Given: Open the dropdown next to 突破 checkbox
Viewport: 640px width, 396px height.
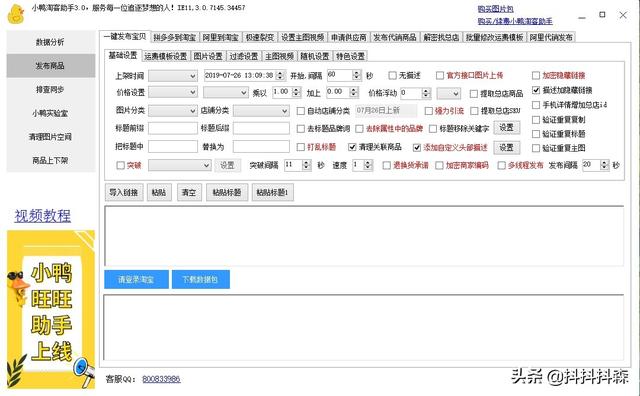Looking at the screenshot, I should [x=180, y=165].
